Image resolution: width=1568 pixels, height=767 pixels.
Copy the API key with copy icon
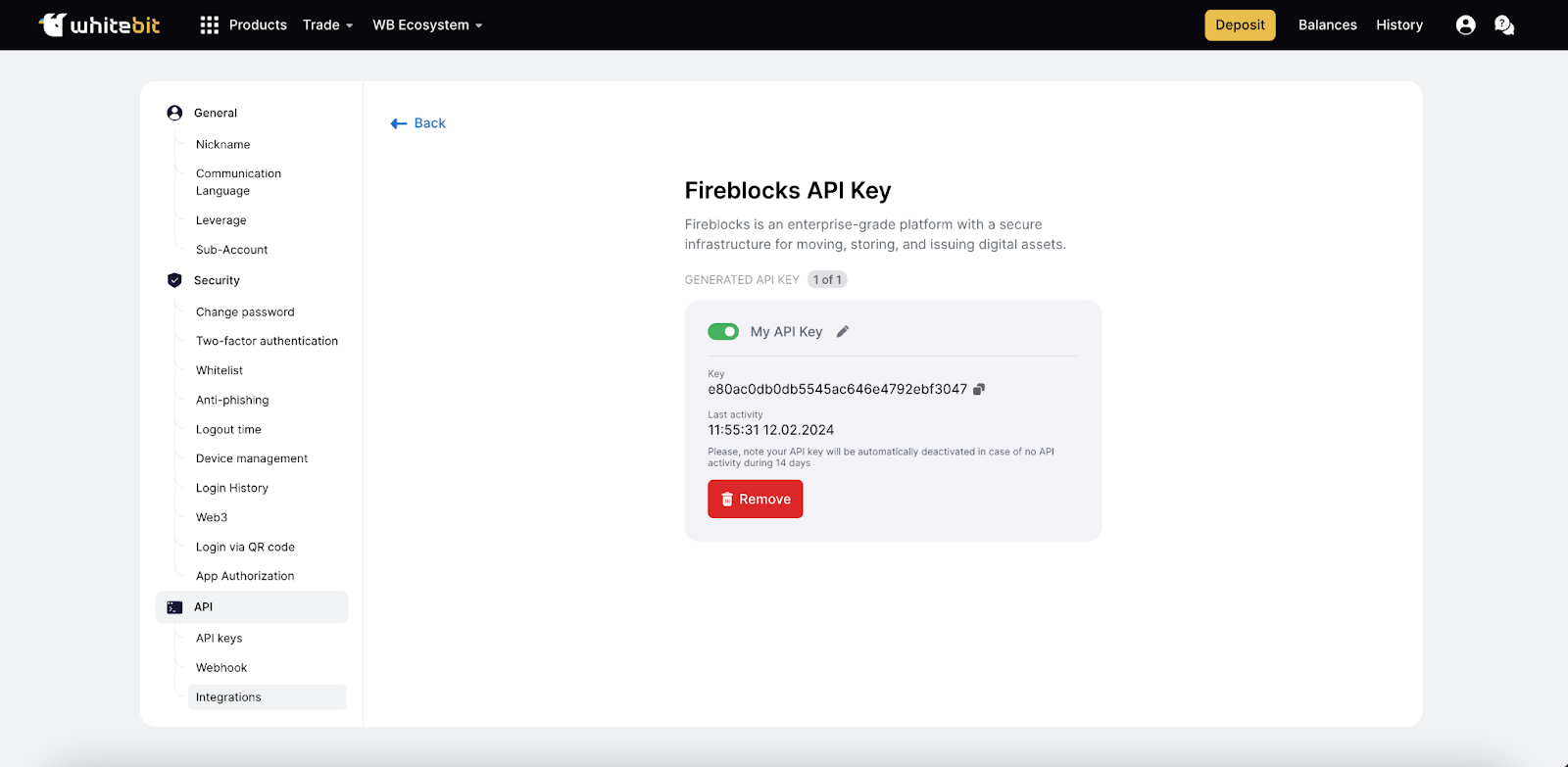[x=978, y=389]
